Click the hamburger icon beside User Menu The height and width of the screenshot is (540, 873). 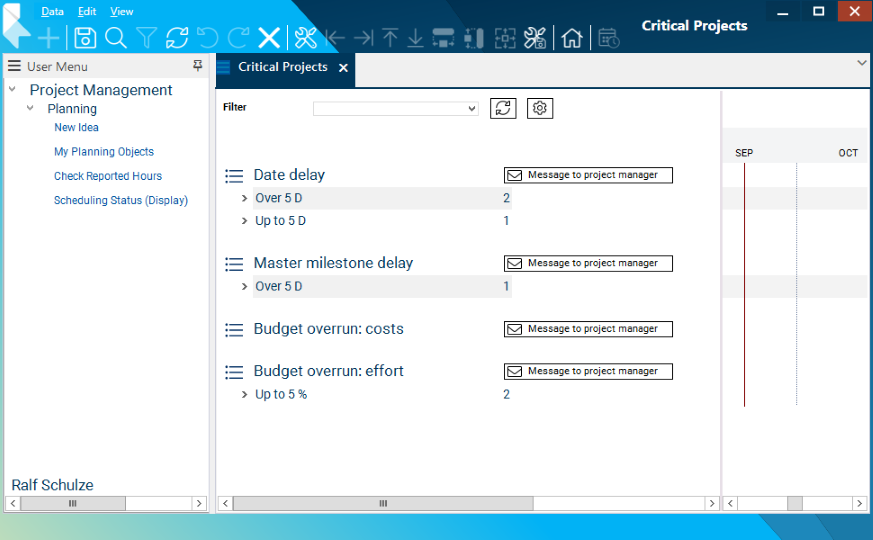(x=14, y=66)
